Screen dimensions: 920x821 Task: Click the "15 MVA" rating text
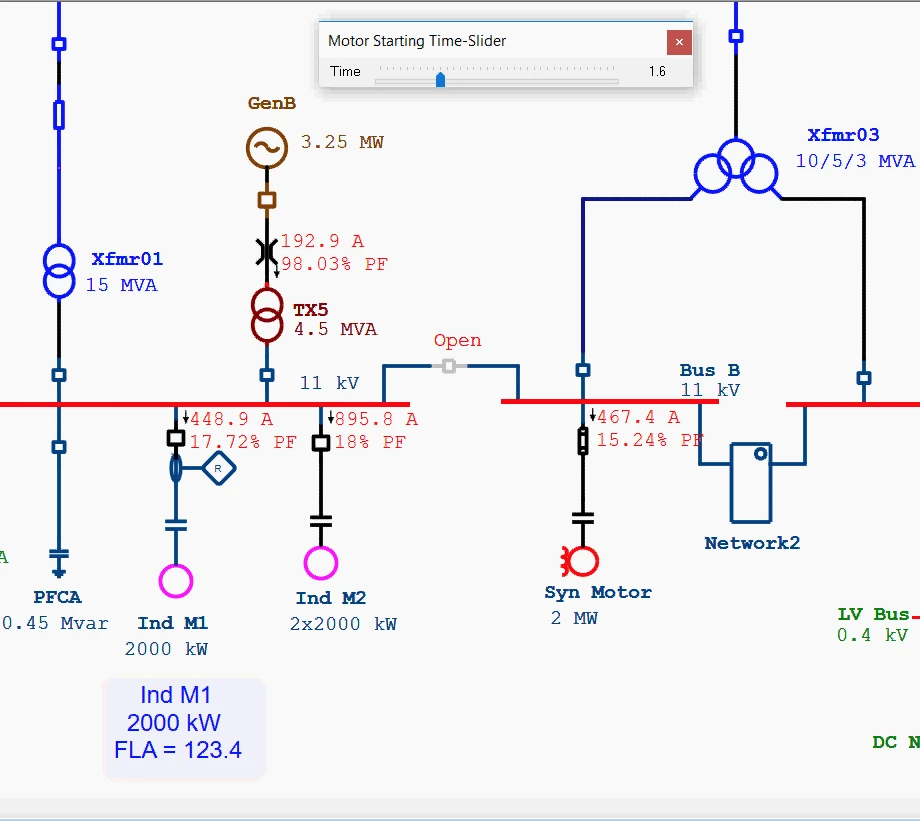pos(121,285)
